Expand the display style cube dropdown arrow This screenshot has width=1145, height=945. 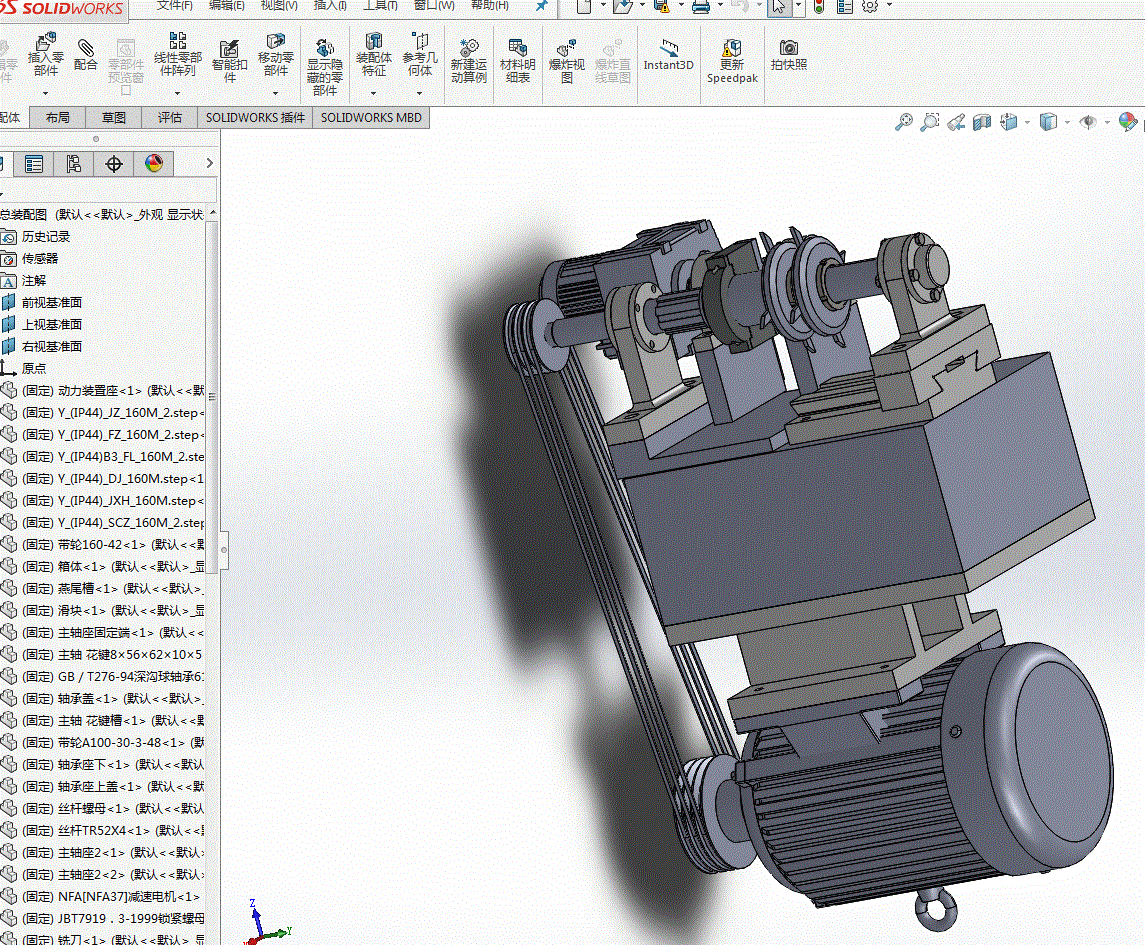1067,122
